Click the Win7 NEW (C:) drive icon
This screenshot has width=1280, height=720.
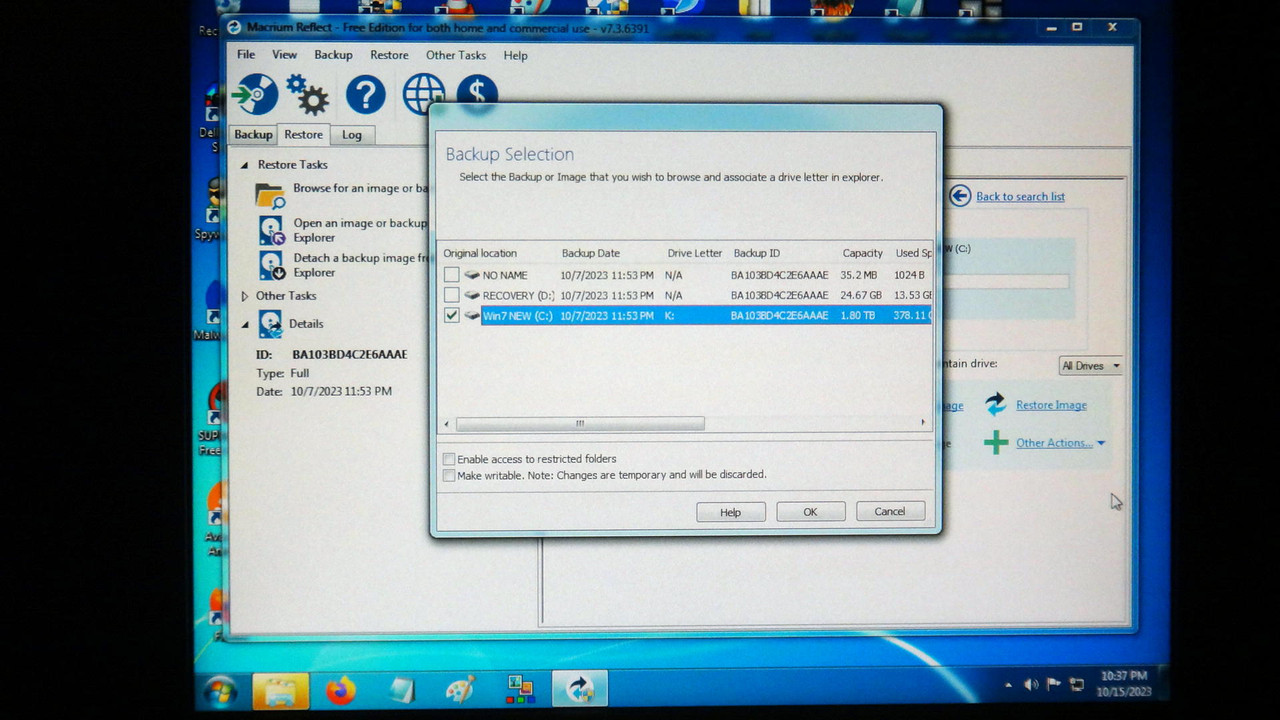(472, 315)
